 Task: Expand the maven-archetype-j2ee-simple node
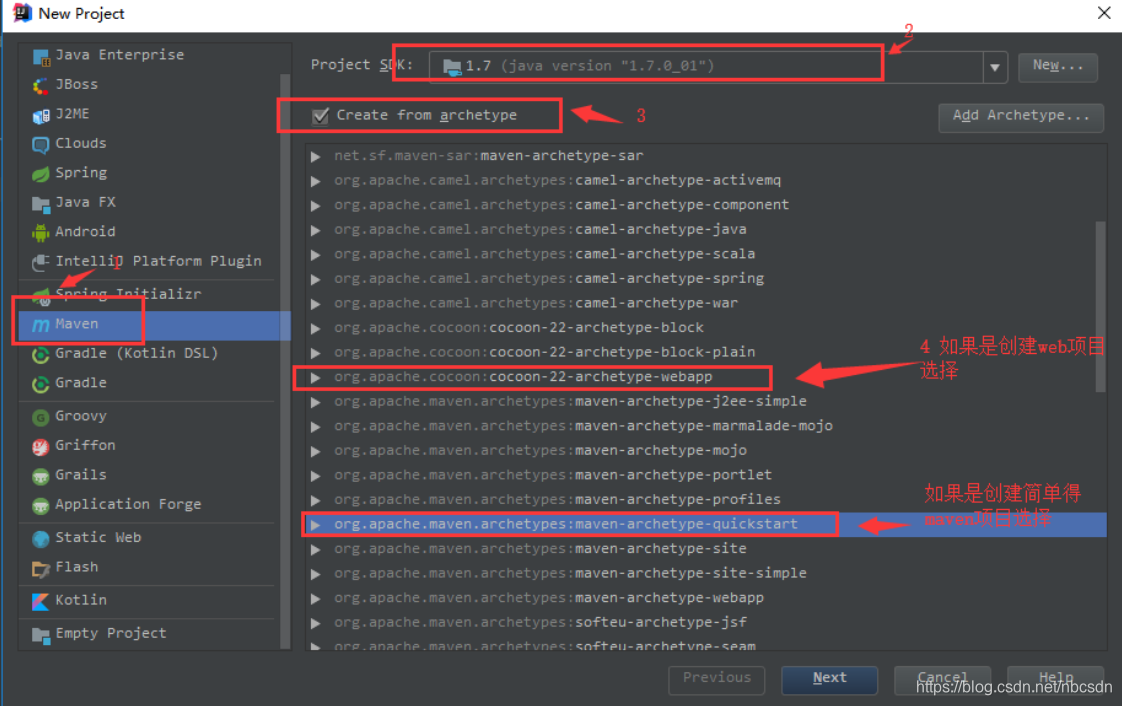click(316, 402)
